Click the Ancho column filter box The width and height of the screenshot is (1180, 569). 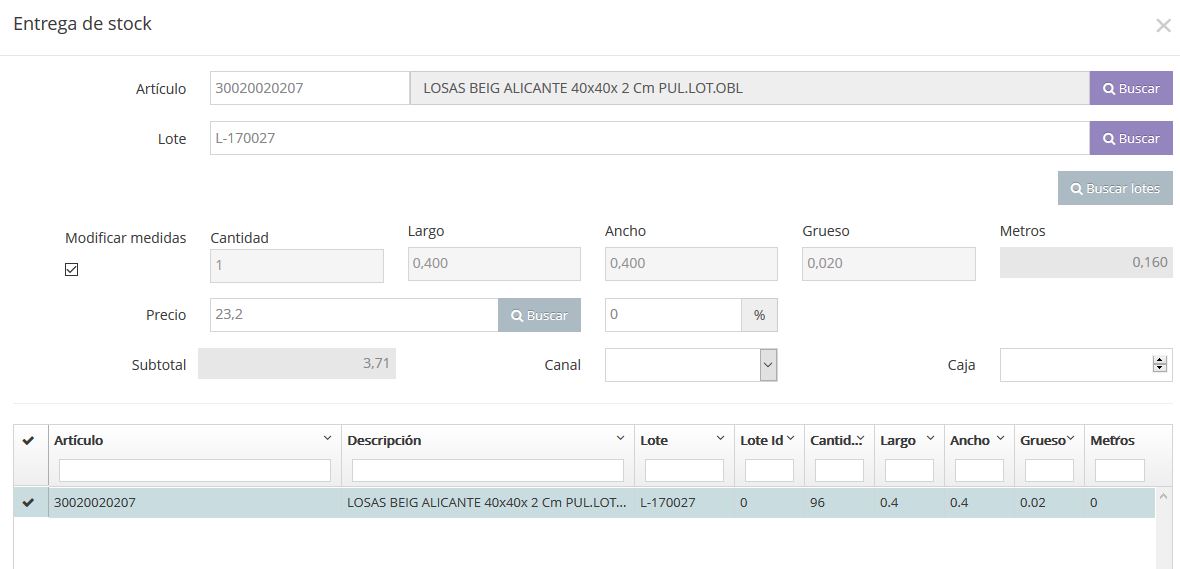point(979,470)
